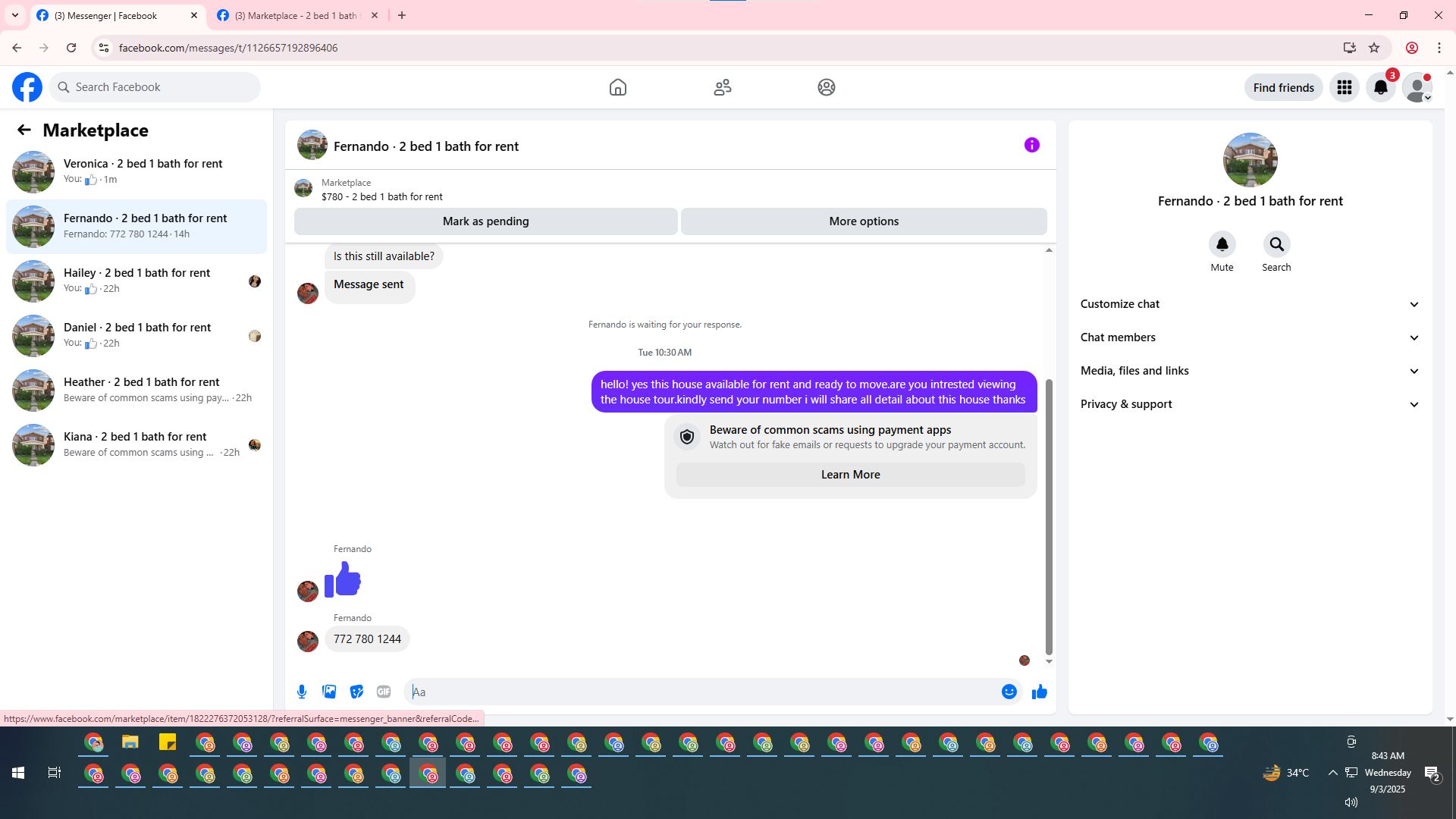
Task: Open the Chrome profile icon
Action: (1412, 48)
